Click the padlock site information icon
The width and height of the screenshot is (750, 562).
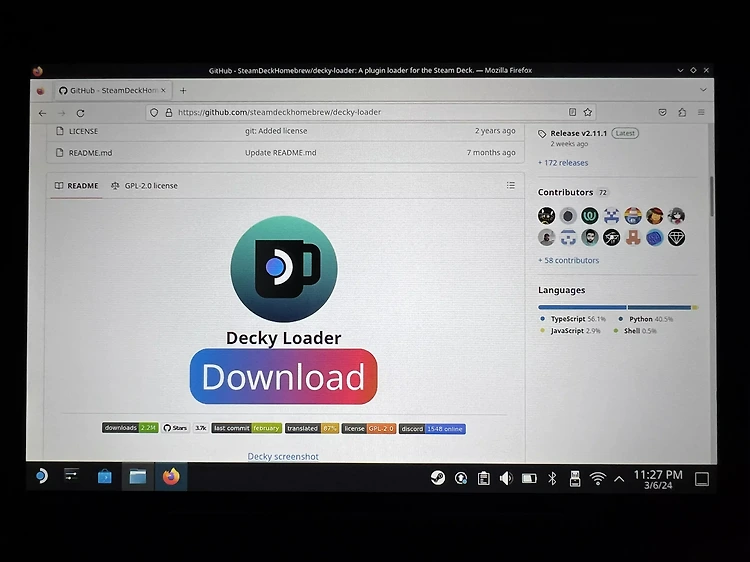click(168, 112)
